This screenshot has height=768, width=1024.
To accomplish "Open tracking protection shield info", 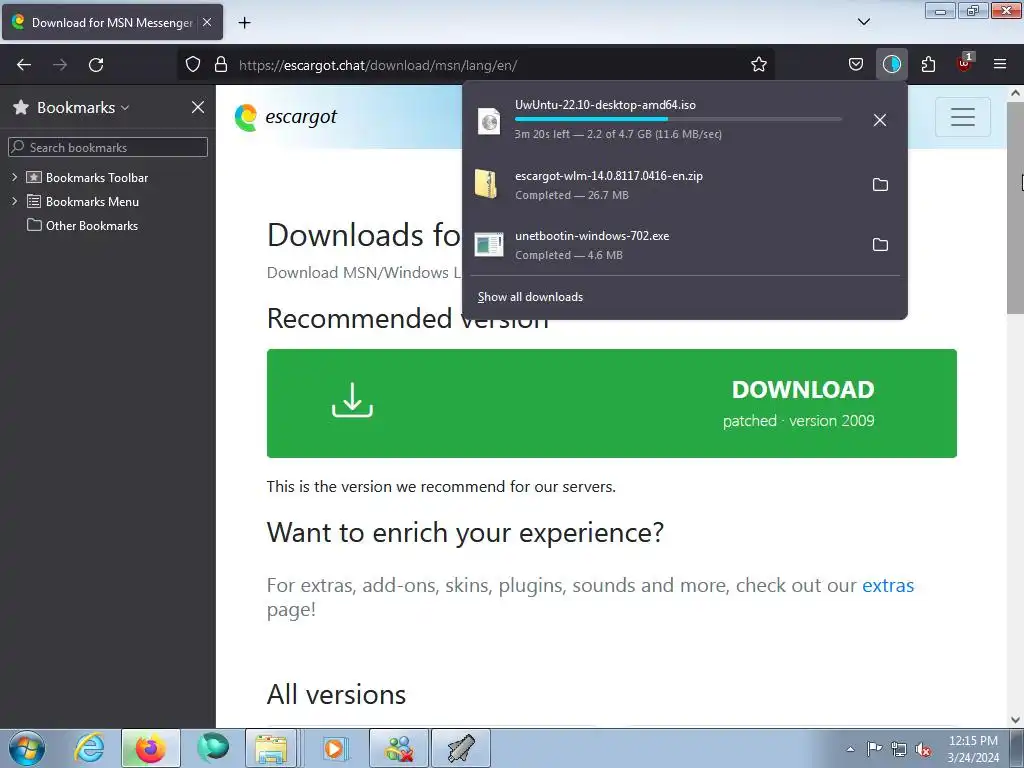I will (193, 65).
